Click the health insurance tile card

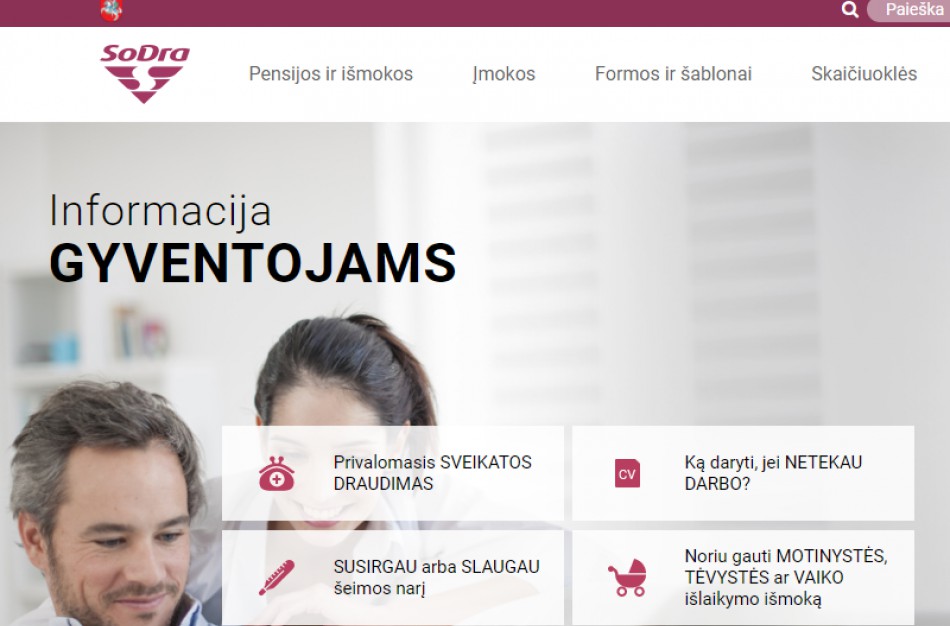(x=393, y=473)
